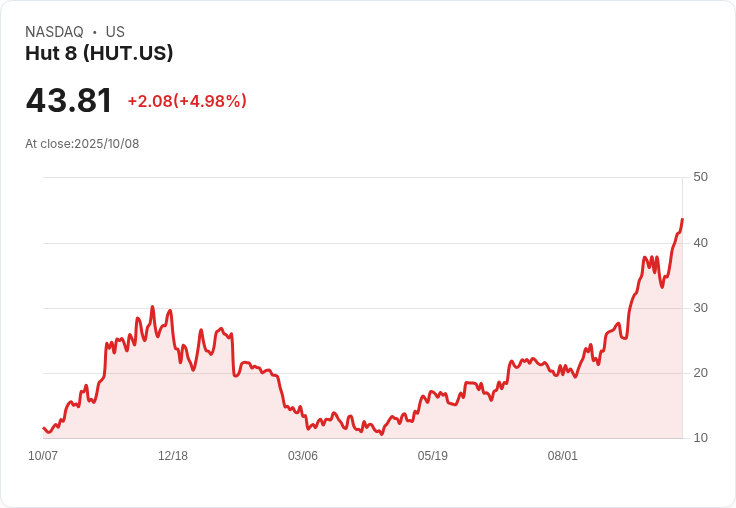Screen dimensions: 736x508
Task: Select the 30 y-axis label
Action: [x=700, y=307]
